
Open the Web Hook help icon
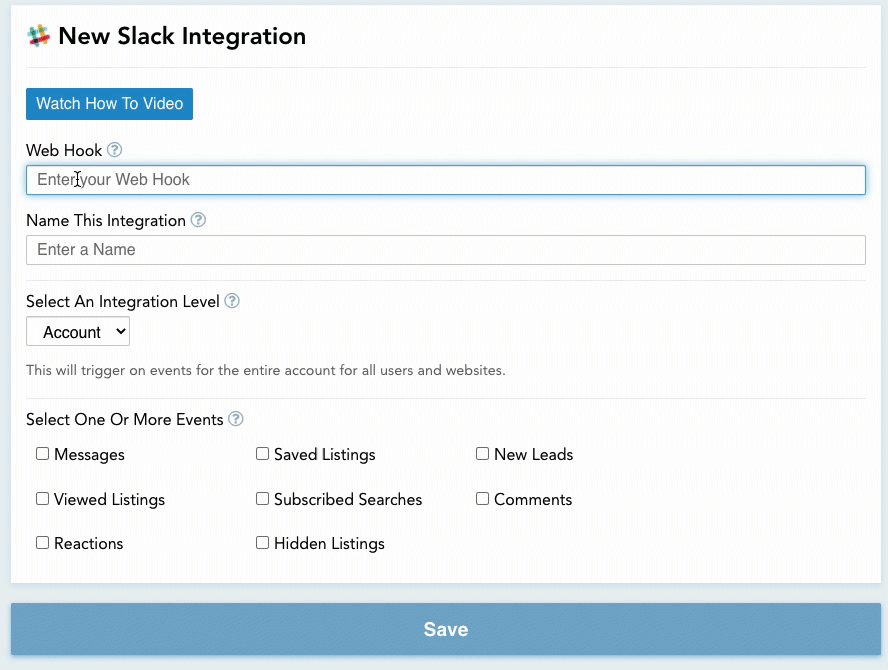[x=114, y=150]
